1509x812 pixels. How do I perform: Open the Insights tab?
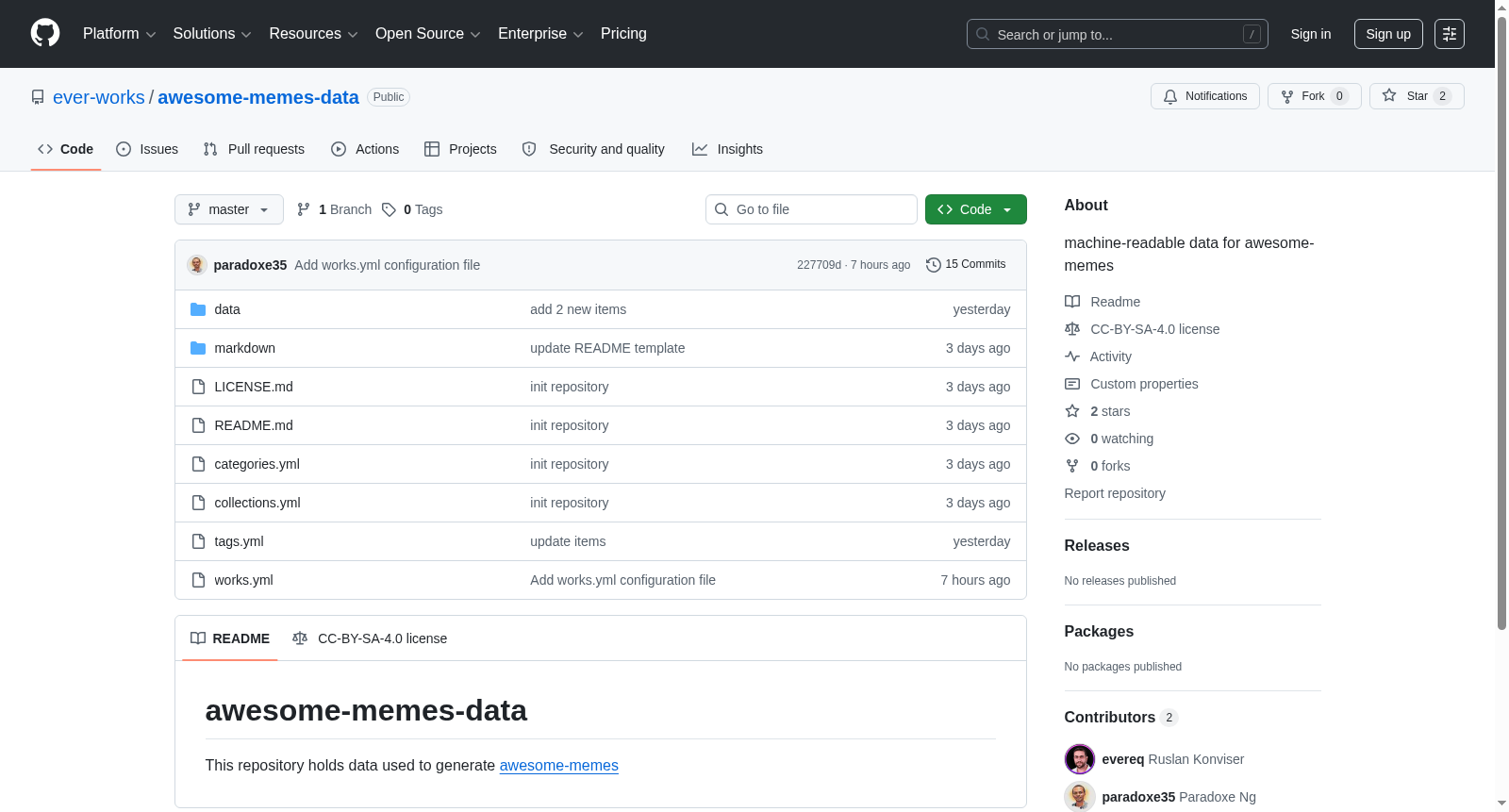727,149
